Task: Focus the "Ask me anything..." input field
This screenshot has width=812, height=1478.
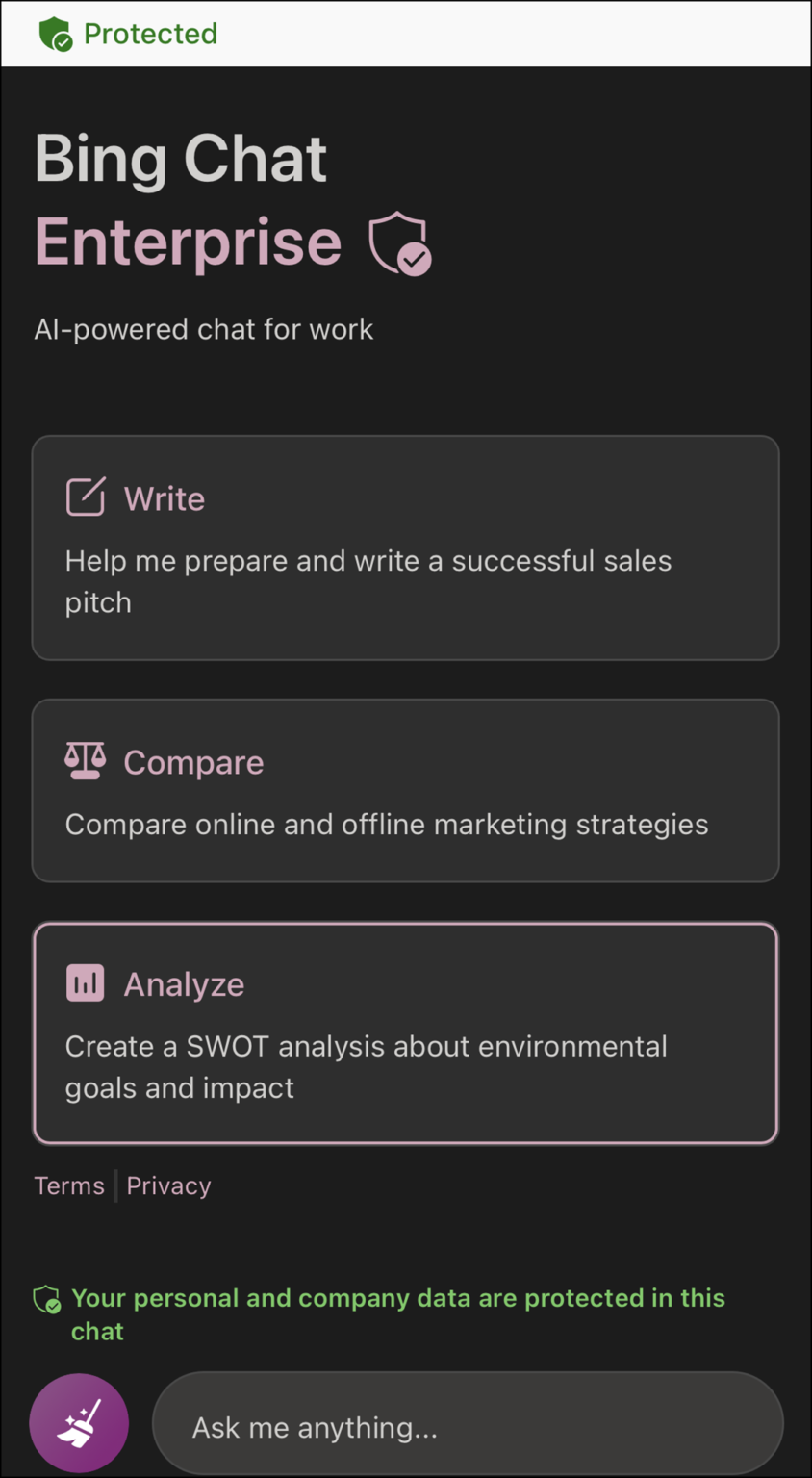Action: [x=468, y=1426]
